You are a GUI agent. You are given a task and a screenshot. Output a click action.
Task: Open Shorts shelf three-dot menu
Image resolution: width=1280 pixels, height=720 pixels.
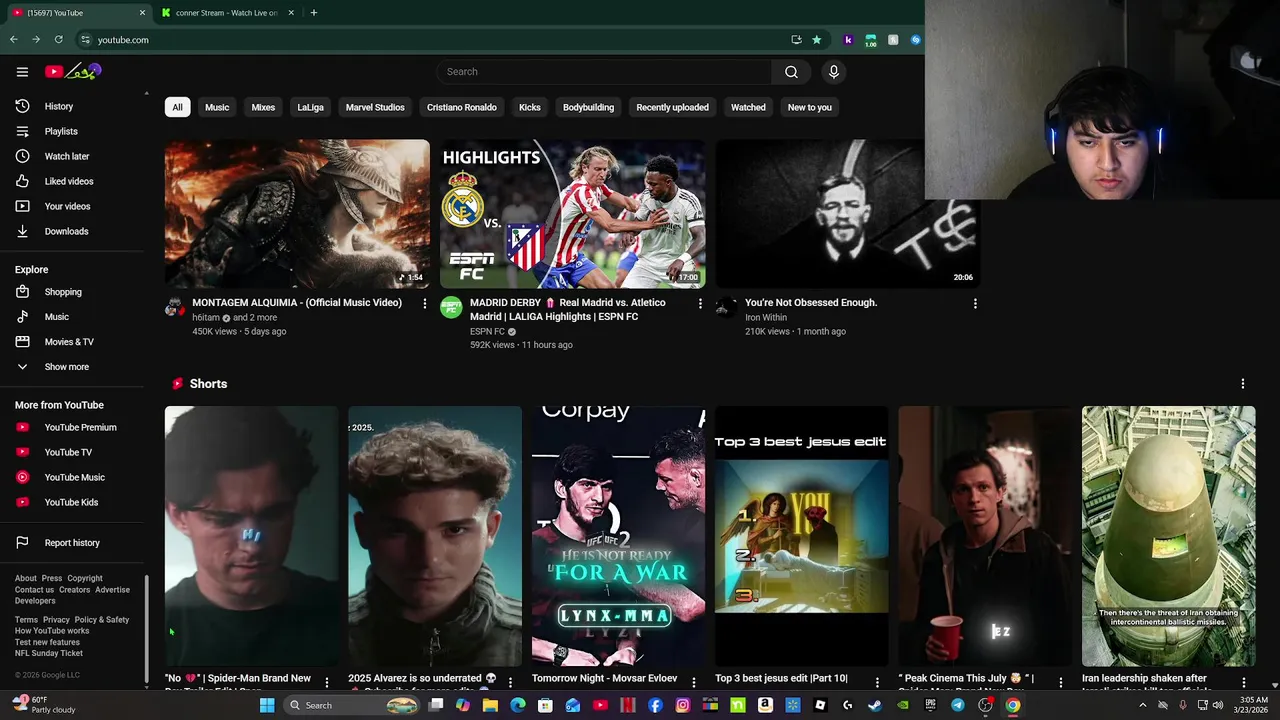[x=1243, y=384]
